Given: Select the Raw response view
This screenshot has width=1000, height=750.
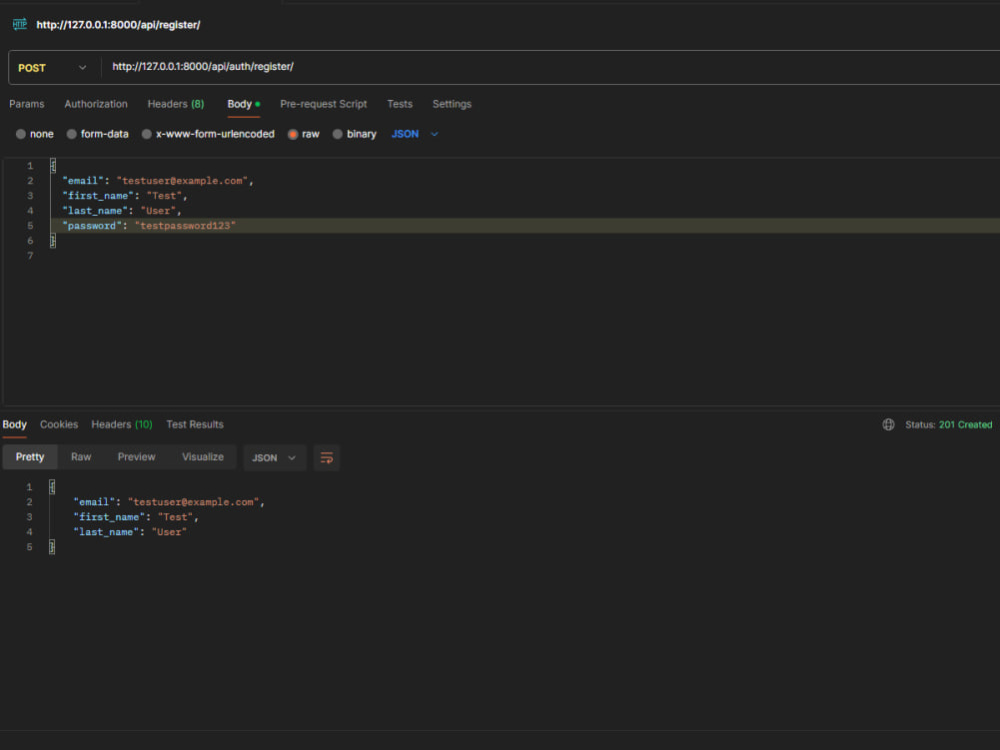Looking at the screenshot, I should [81, 457].
